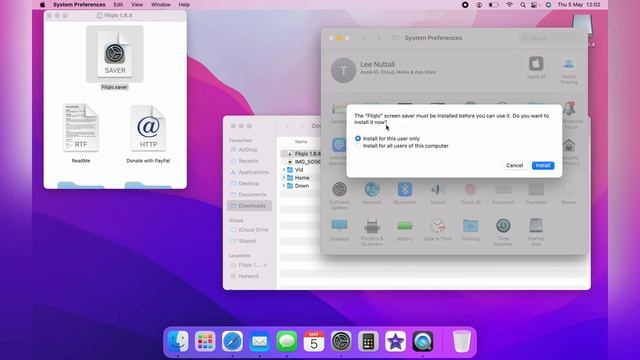Open Family Sharing preferences pane

click(569, 71)
